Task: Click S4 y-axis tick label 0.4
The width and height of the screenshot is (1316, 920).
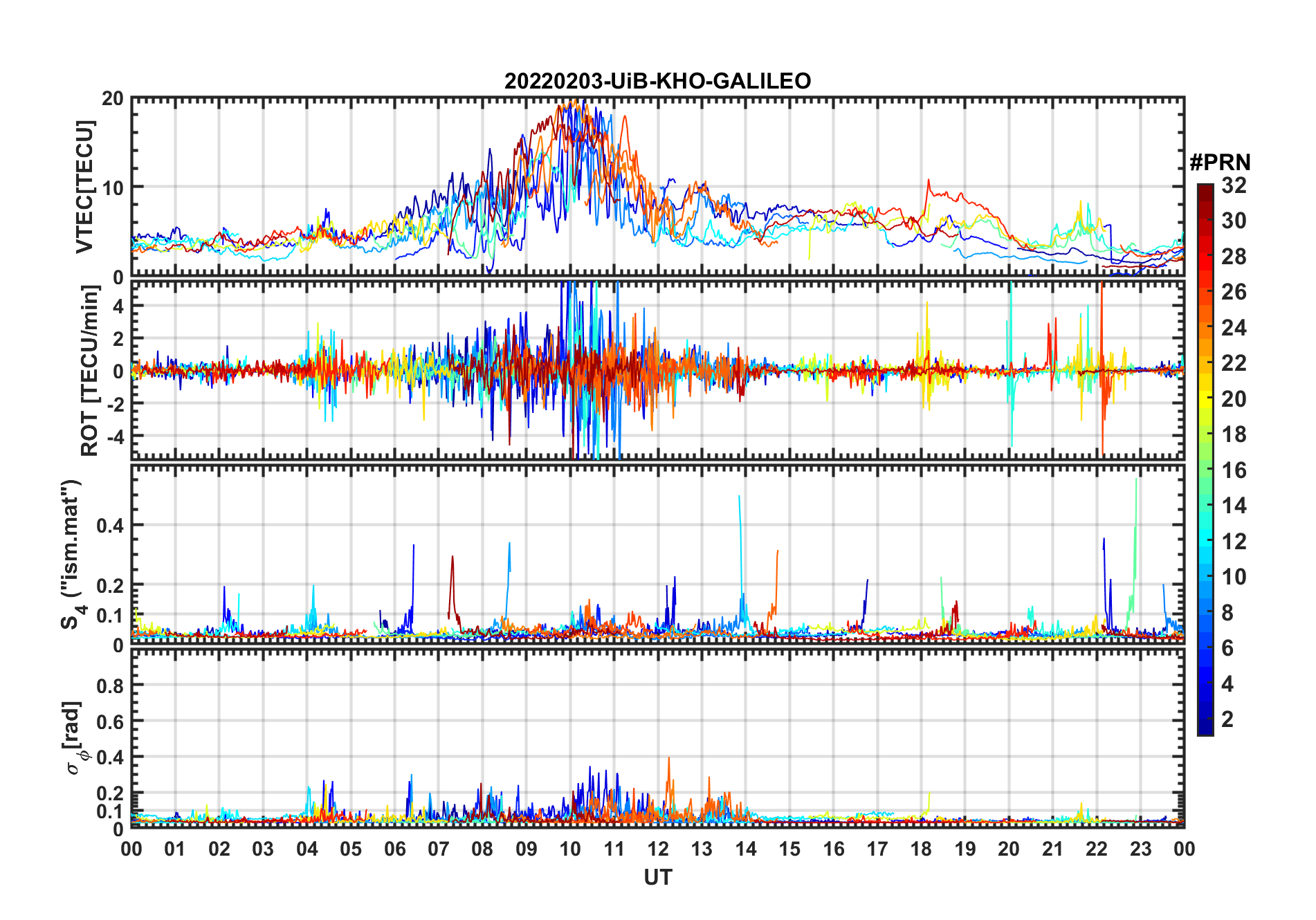Action: point(110,525)
